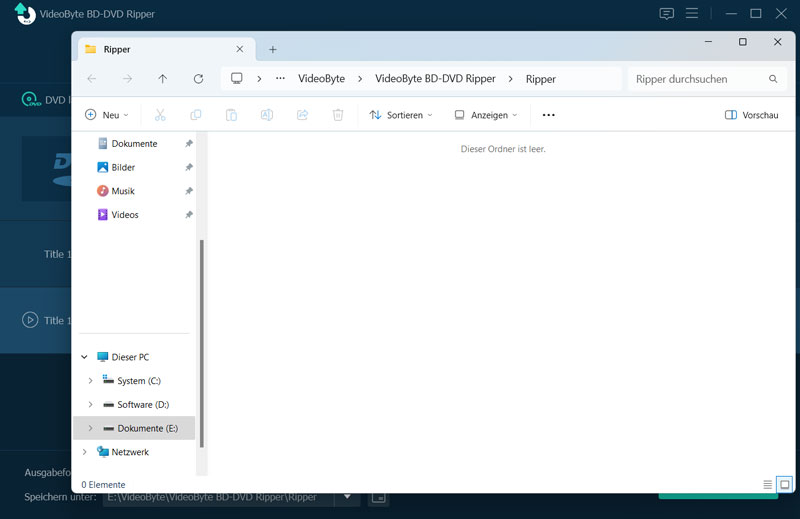800x519 pixels.
Task: Open the Sortieren dropdown
Action: tap(401, 115)
